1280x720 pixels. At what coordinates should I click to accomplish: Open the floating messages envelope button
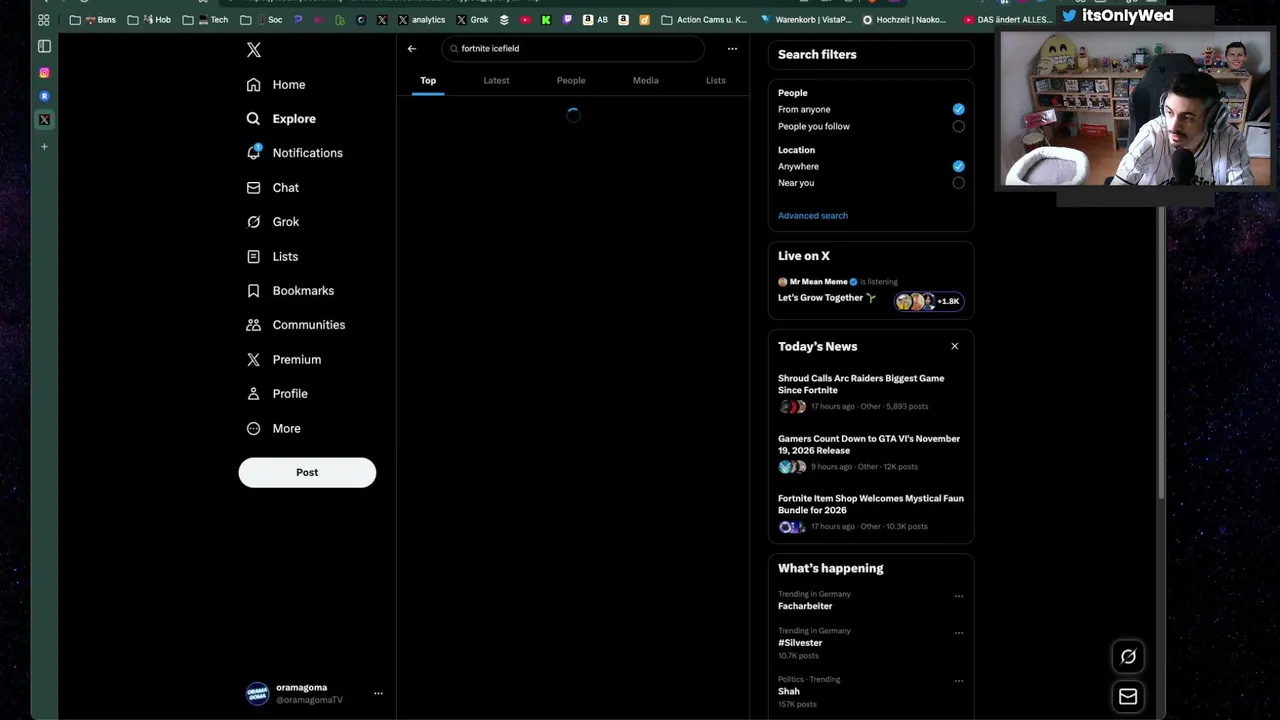click(1128, 697)
